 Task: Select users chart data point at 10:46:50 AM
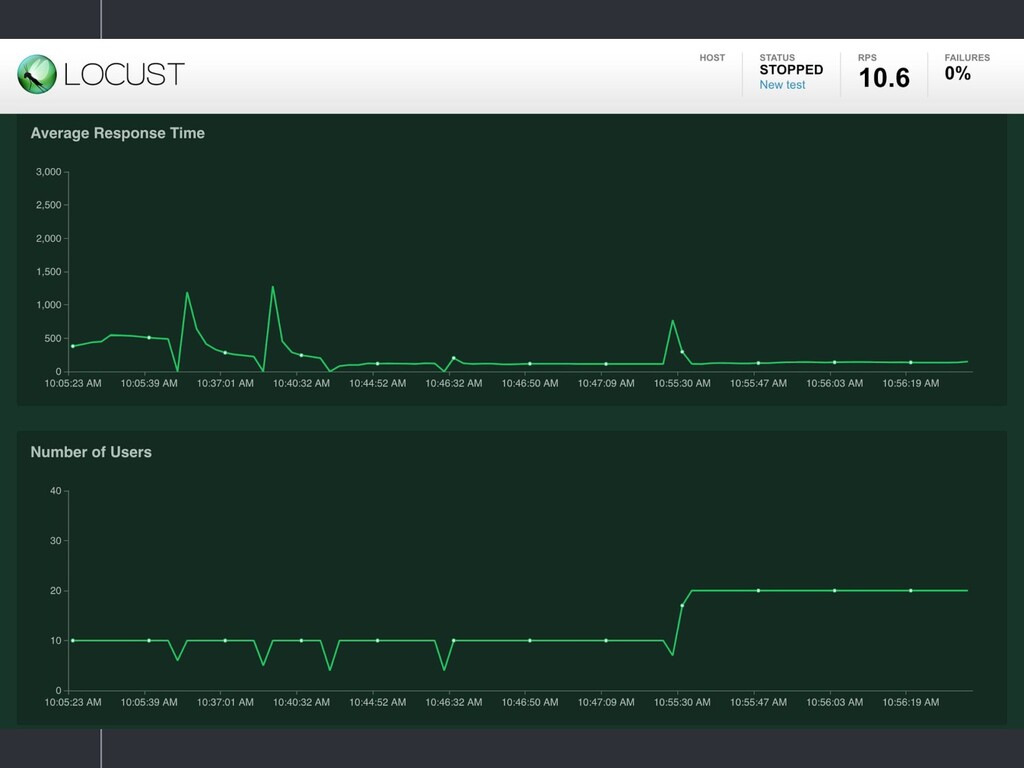(x=530, y=640)
